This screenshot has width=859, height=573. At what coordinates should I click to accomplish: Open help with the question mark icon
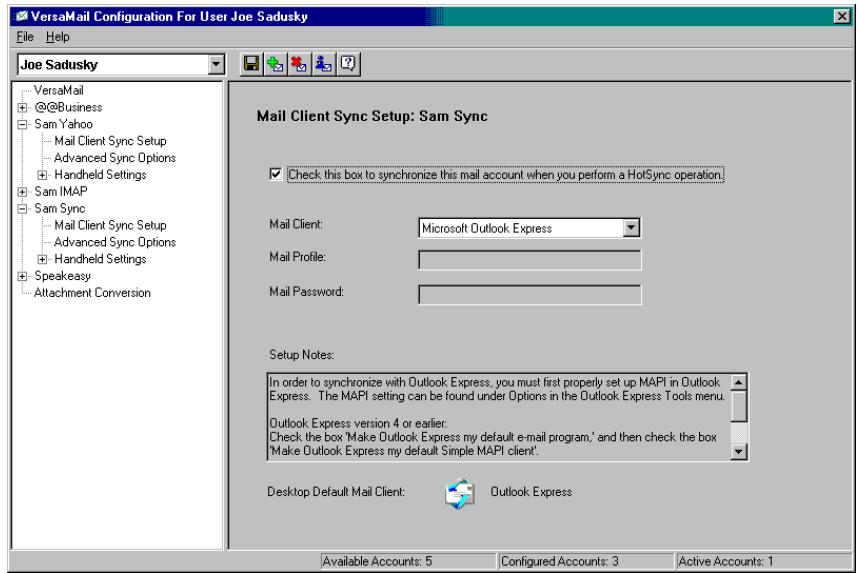(x=348, y=64)
